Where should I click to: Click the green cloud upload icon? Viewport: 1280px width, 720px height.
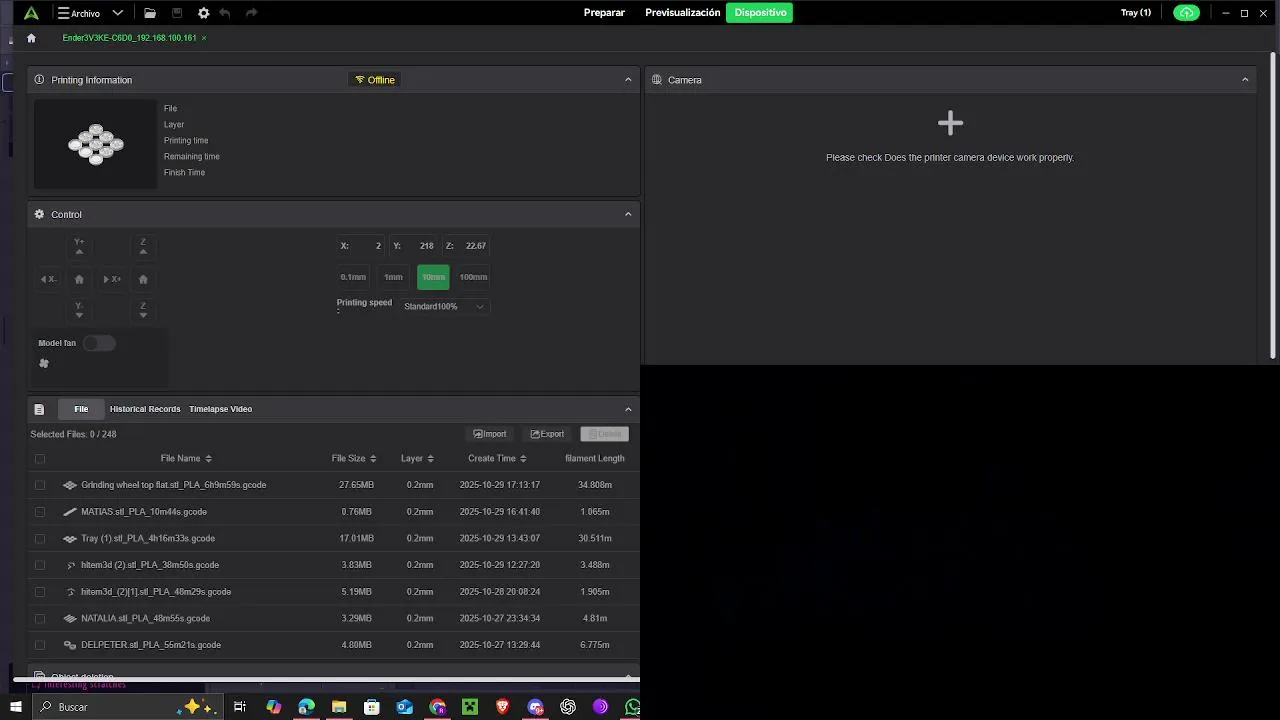coord(1186,13)
